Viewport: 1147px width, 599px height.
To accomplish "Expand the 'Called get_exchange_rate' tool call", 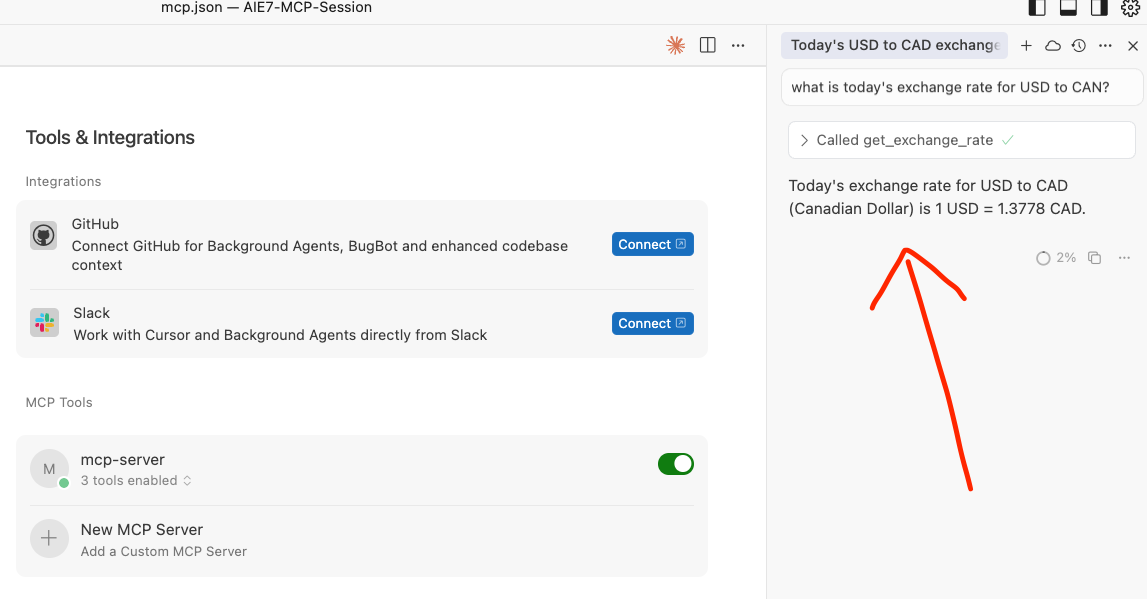I will click(805, 139).
